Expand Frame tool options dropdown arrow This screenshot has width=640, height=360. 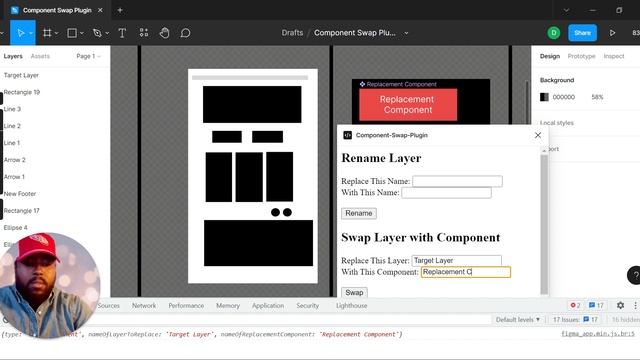(57, 33)
